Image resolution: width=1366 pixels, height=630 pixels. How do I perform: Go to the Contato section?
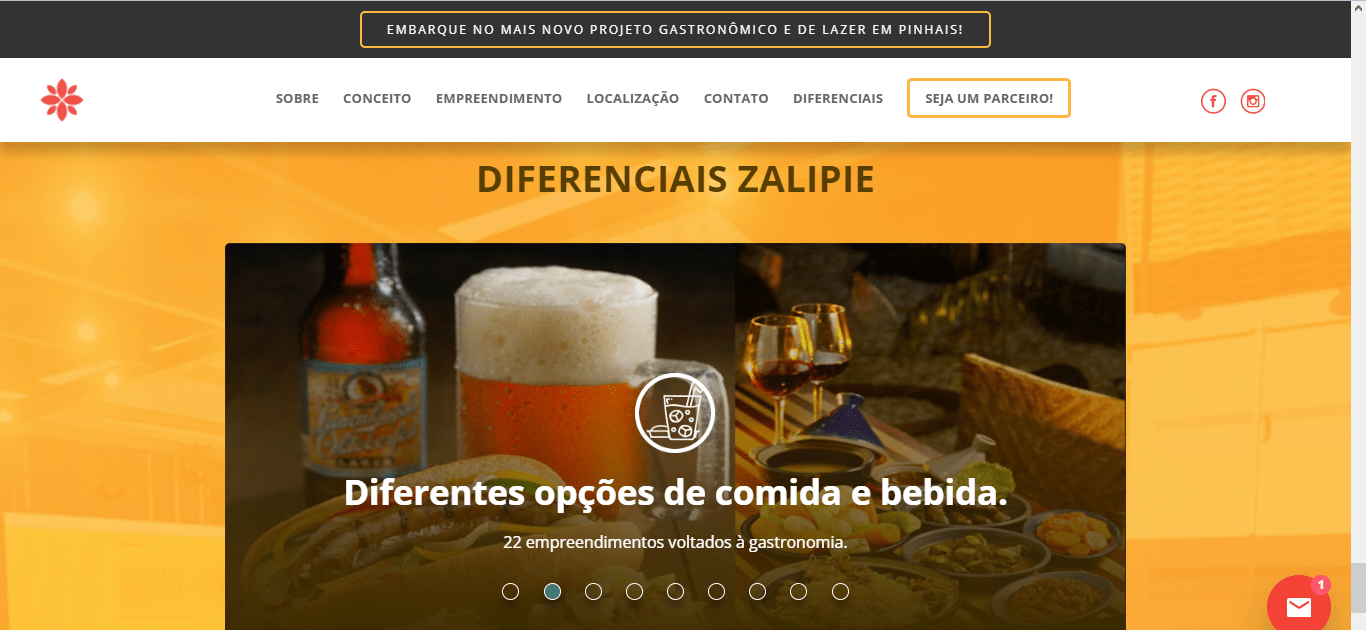(736, 98)
